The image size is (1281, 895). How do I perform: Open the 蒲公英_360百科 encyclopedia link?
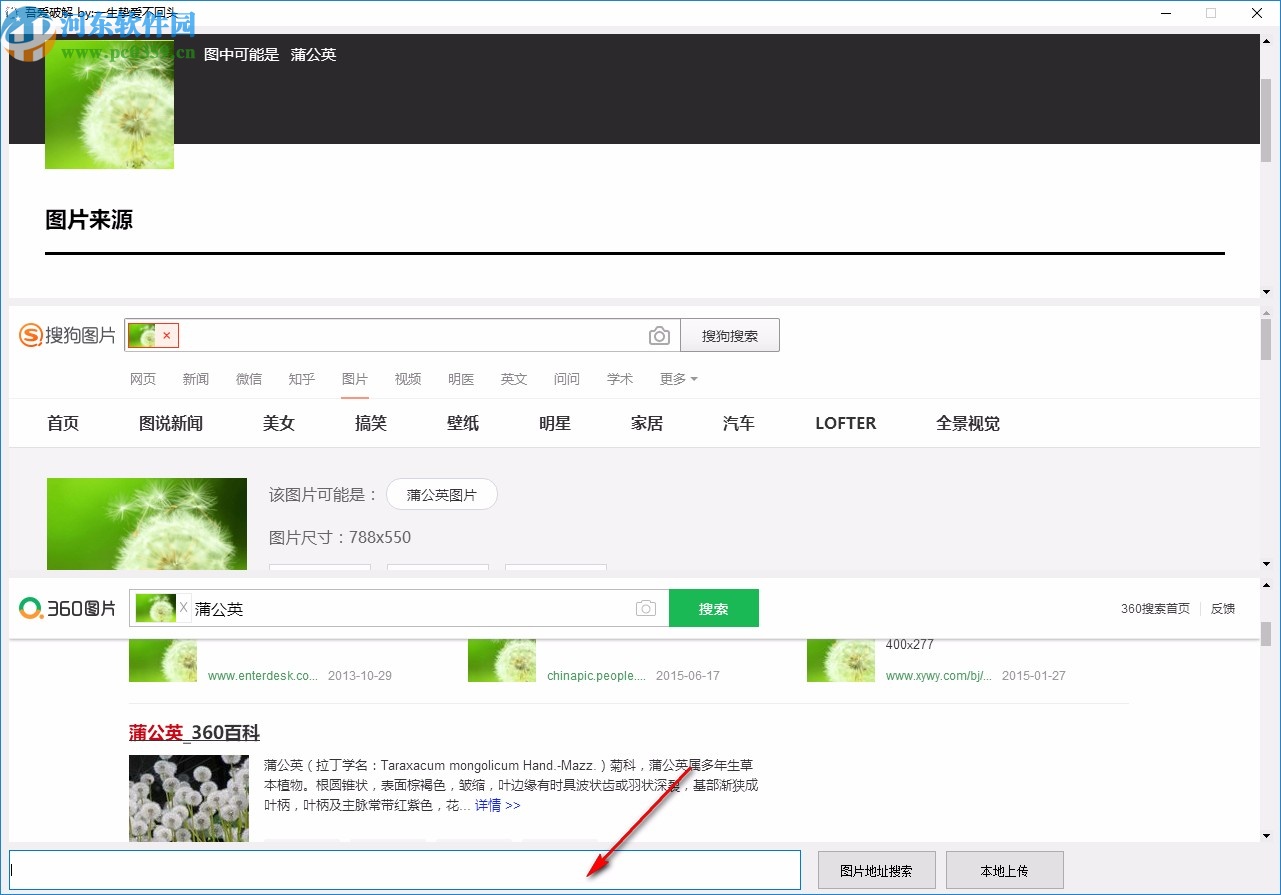[x=193, y=733]
